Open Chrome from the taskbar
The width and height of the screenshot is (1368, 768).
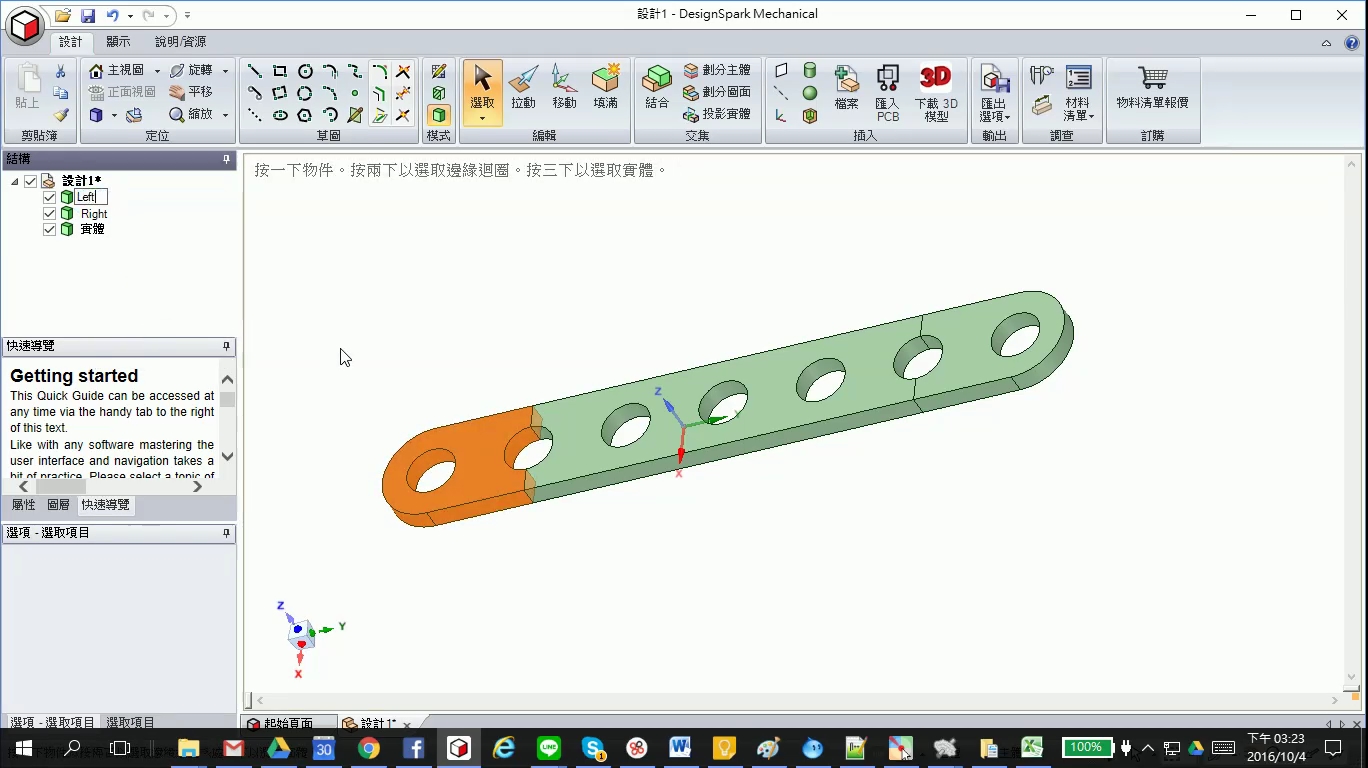369,748
